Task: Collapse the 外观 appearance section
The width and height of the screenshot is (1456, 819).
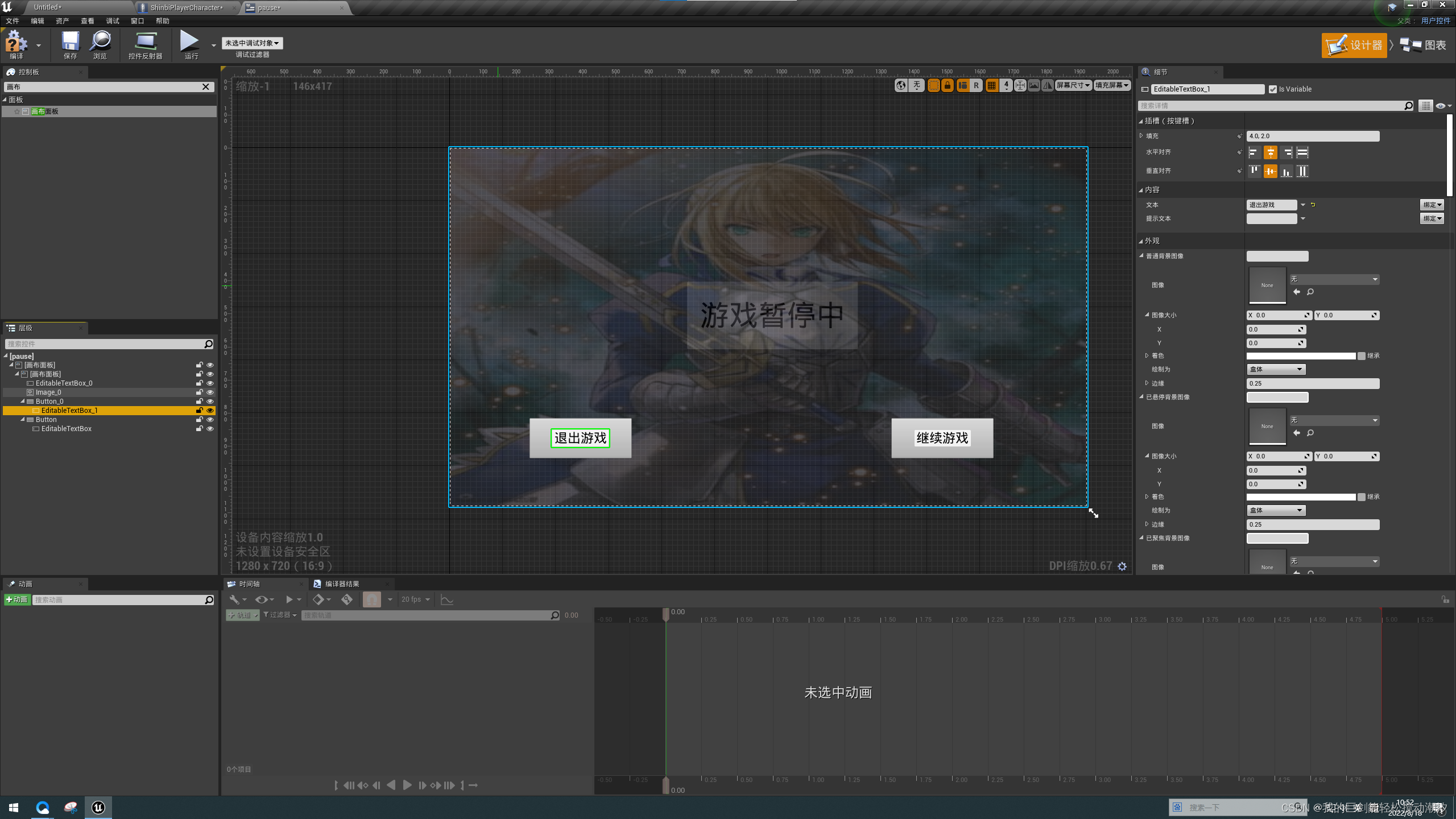Action: [1141, 241]
